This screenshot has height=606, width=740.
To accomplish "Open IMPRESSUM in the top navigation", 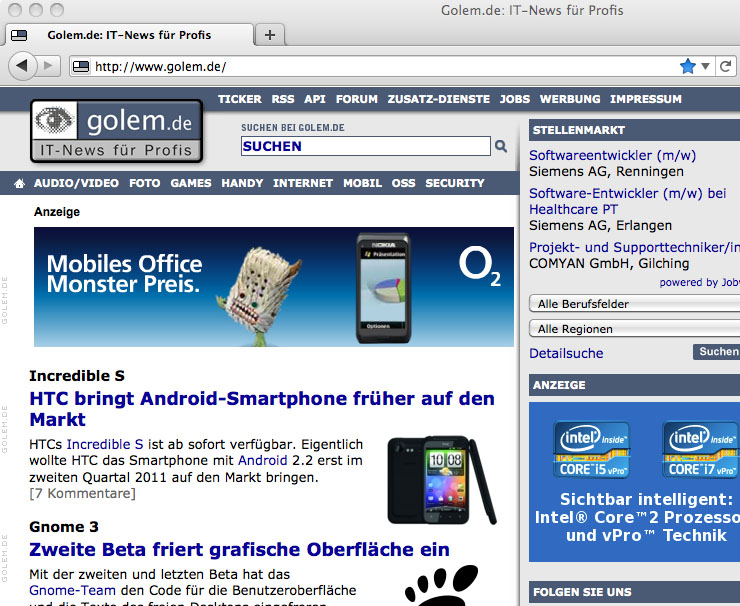I will [646, 99].
